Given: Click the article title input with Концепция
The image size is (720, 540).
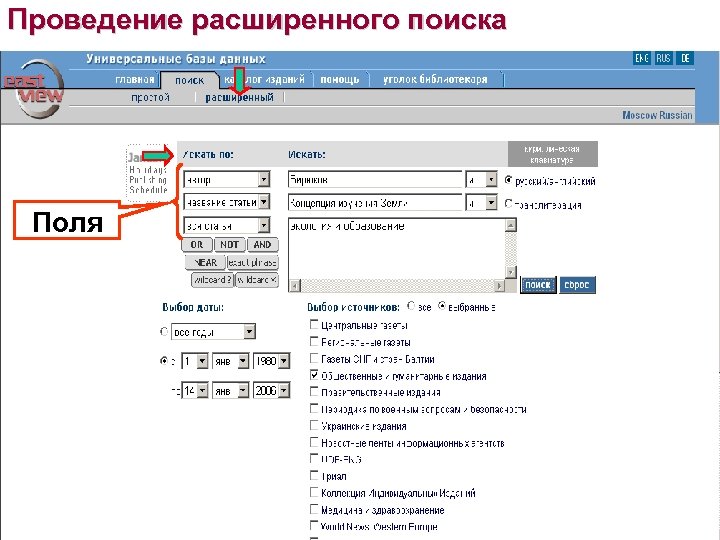Looking at the screenshot, I should (x=375, y=202).
